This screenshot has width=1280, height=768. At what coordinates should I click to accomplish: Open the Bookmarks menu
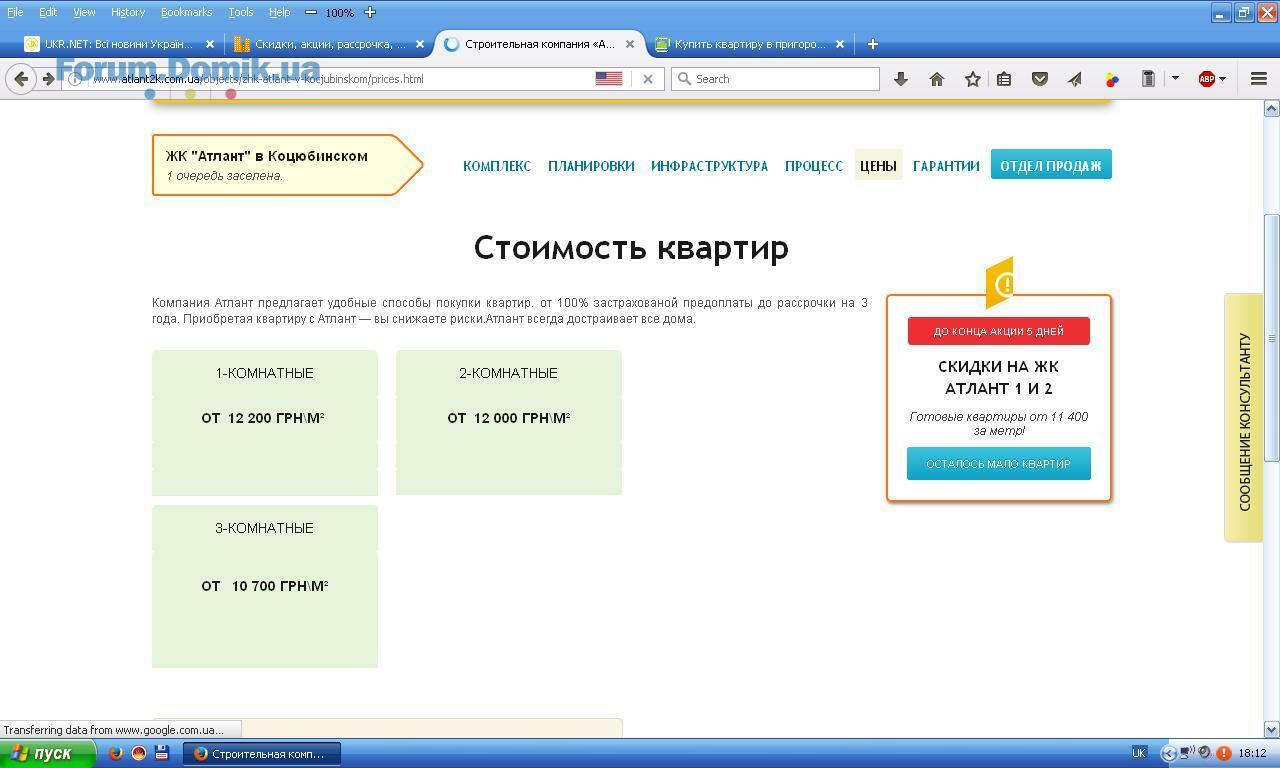[x=187, y=12]
